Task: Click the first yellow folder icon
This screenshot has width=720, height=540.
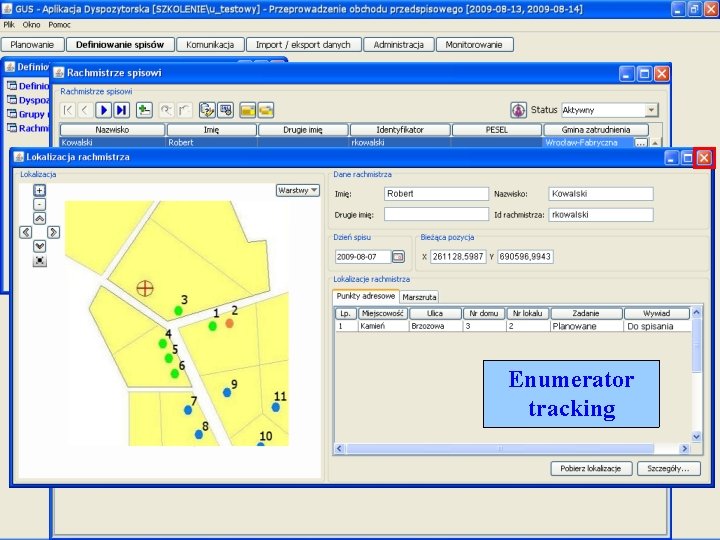Action: pyautogui.click(x=248, y=110)
